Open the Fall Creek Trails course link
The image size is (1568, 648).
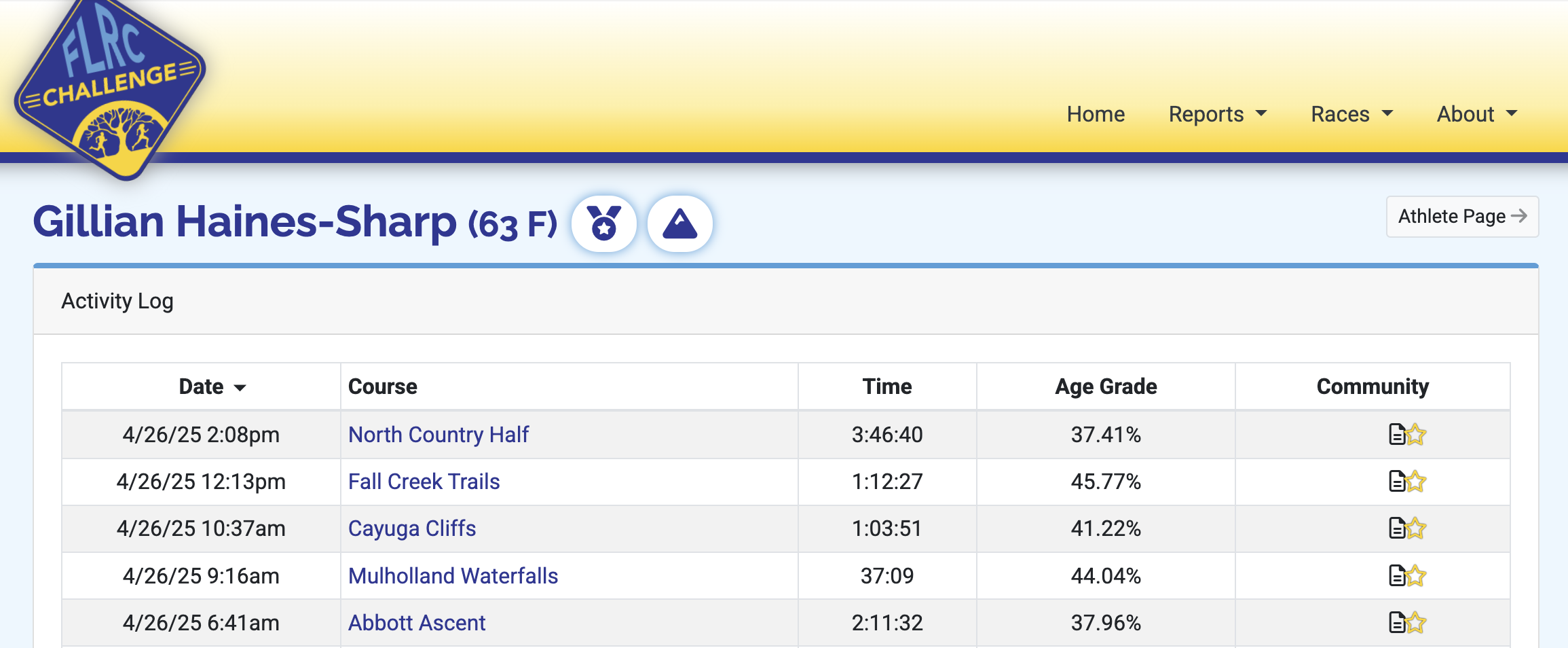[424, 482]
